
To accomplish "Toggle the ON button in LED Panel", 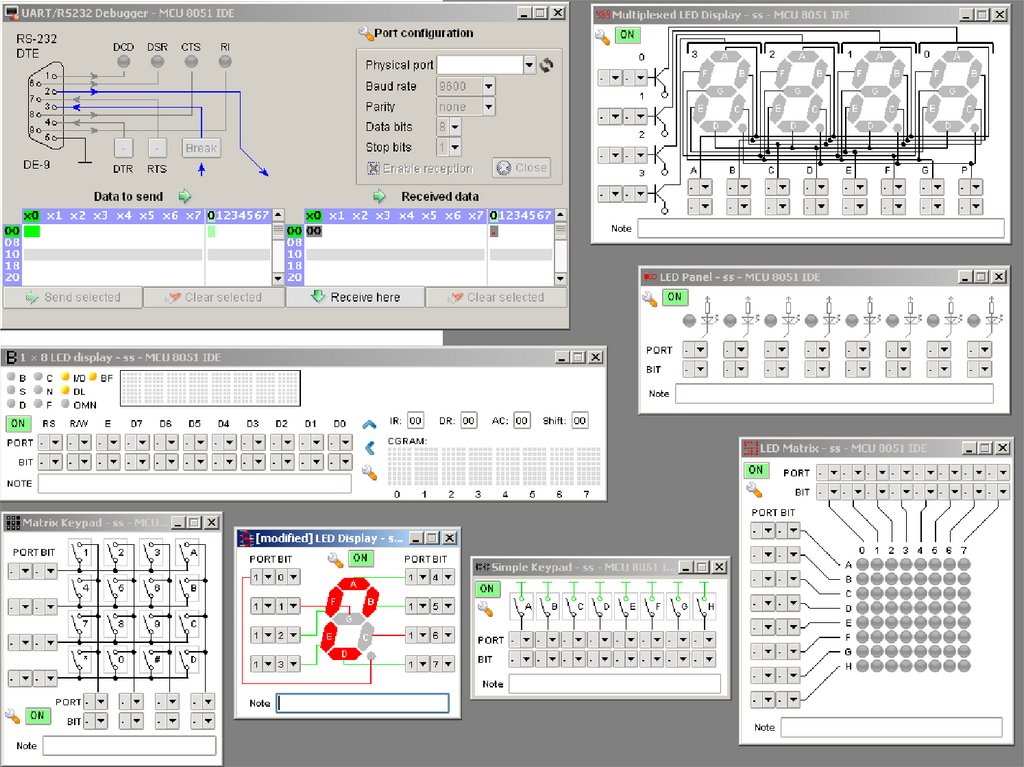I will coord(675,297).
